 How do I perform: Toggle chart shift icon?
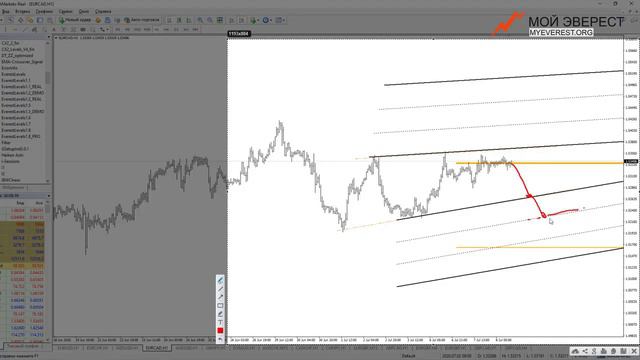[242, 20]
